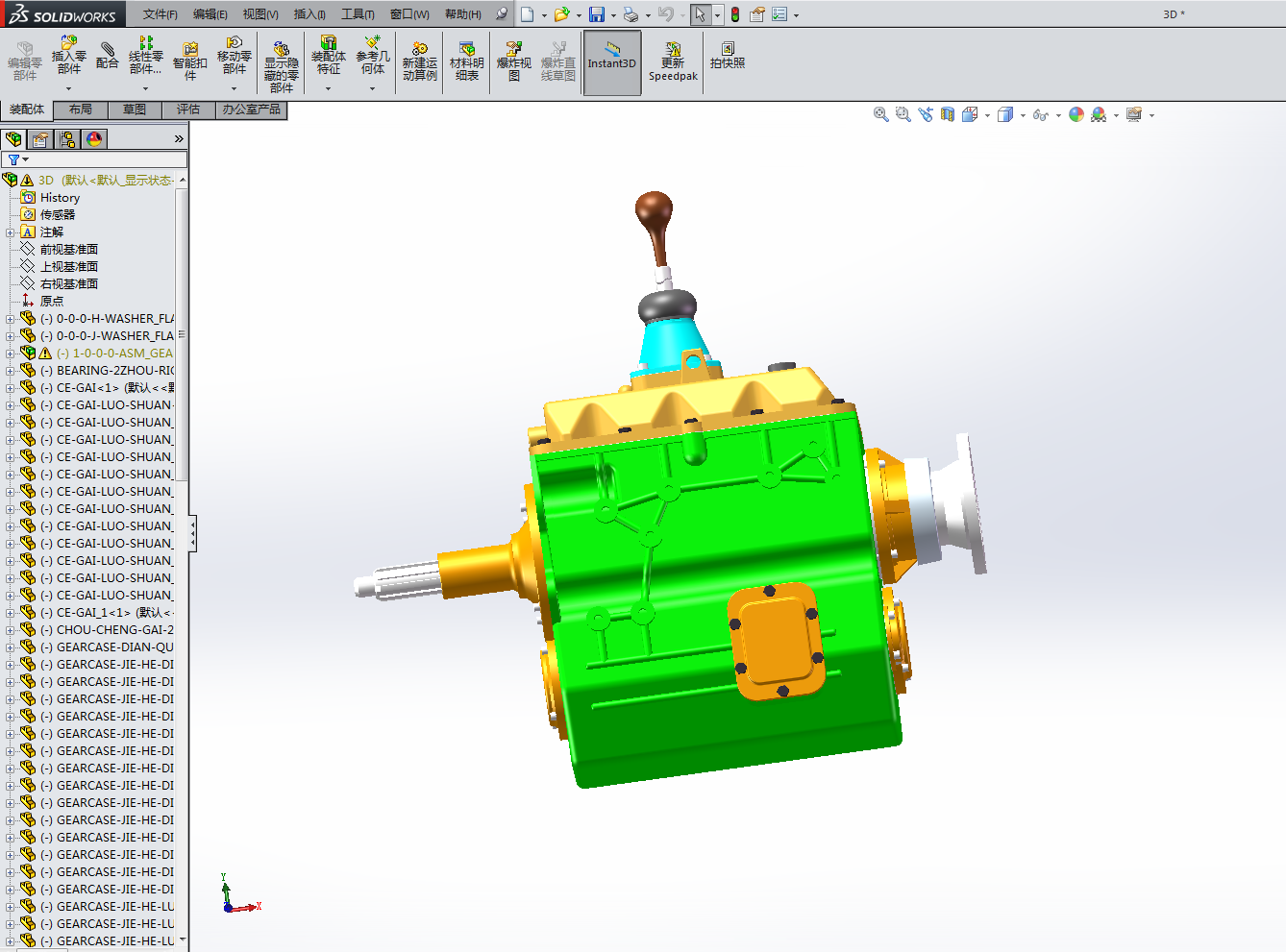Screen dimensions: 1286x952
Task: Open View Orientation dropdown arrow
Action: pyautogui.click(x=987, y=115)
